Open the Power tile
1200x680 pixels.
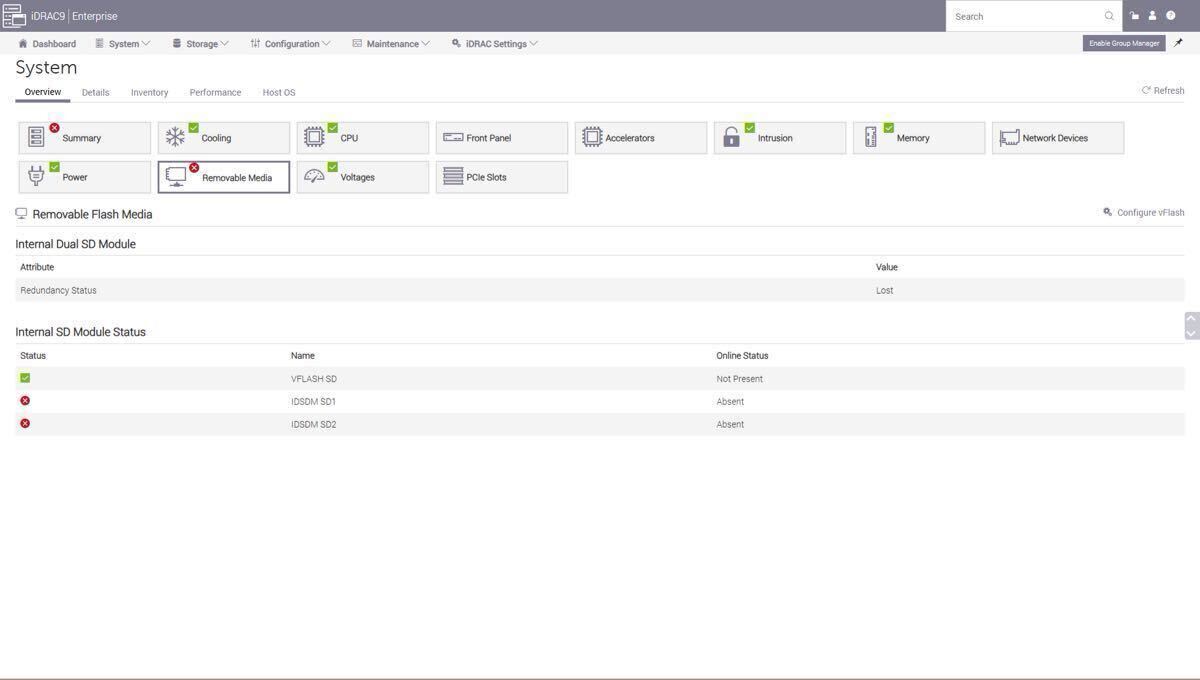(x=85, y=177)
